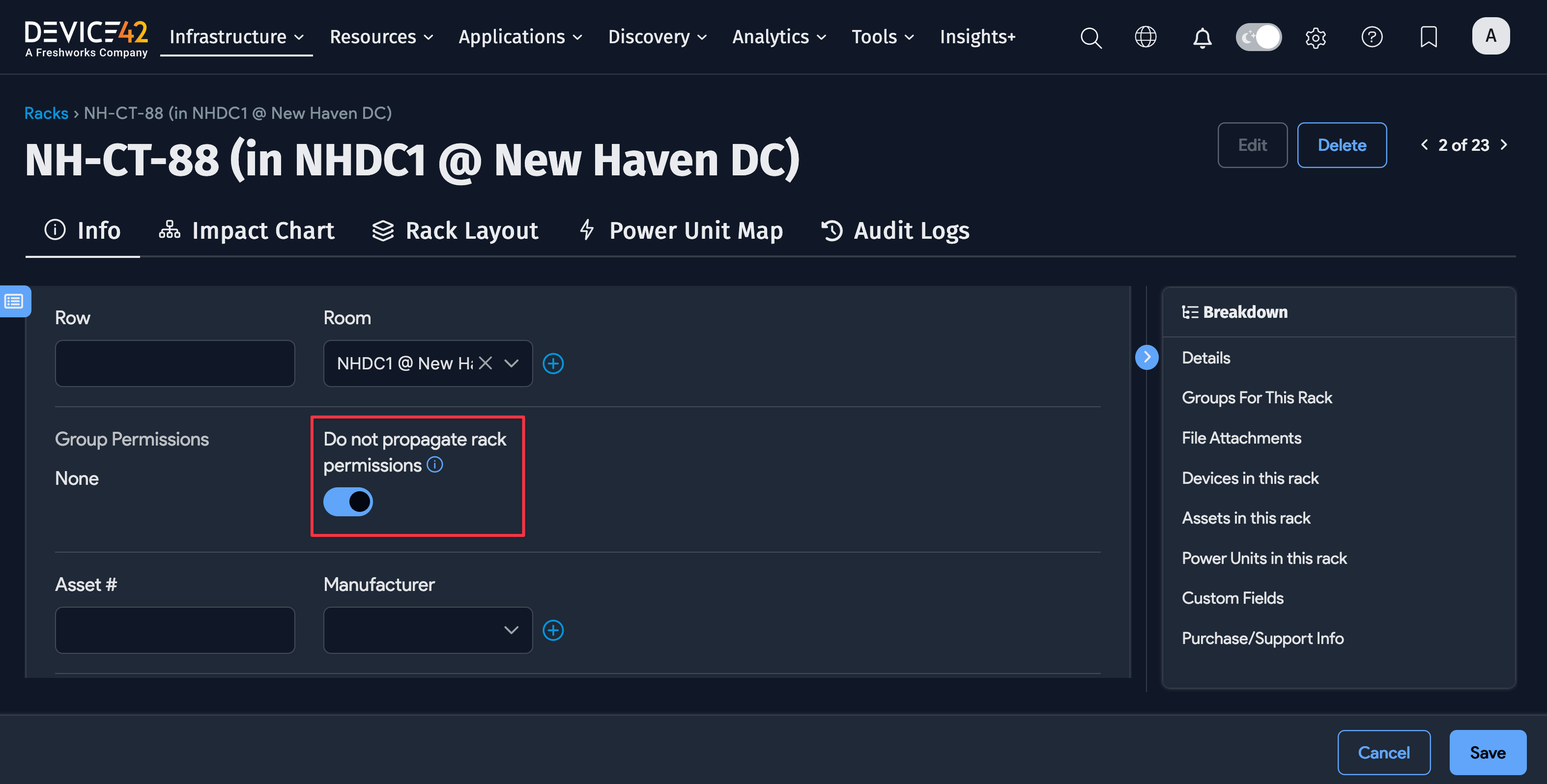Click the help question mark icon
Image resolution: width=1547 pixels, height=784 pixels.
click(1372, 37)
